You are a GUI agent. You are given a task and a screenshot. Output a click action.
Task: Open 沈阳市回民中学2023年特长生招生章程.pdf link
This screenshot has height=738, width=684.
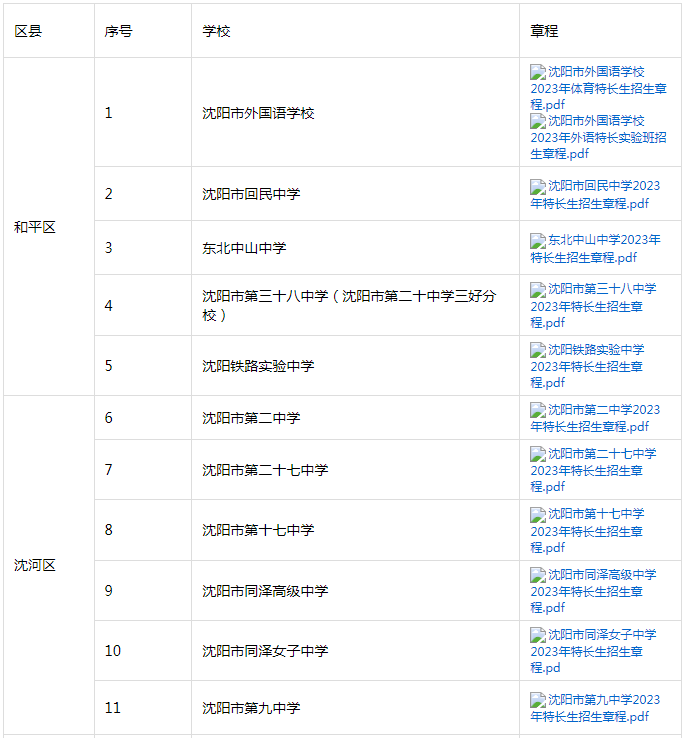pyautogui.click(x=595, y=194)
